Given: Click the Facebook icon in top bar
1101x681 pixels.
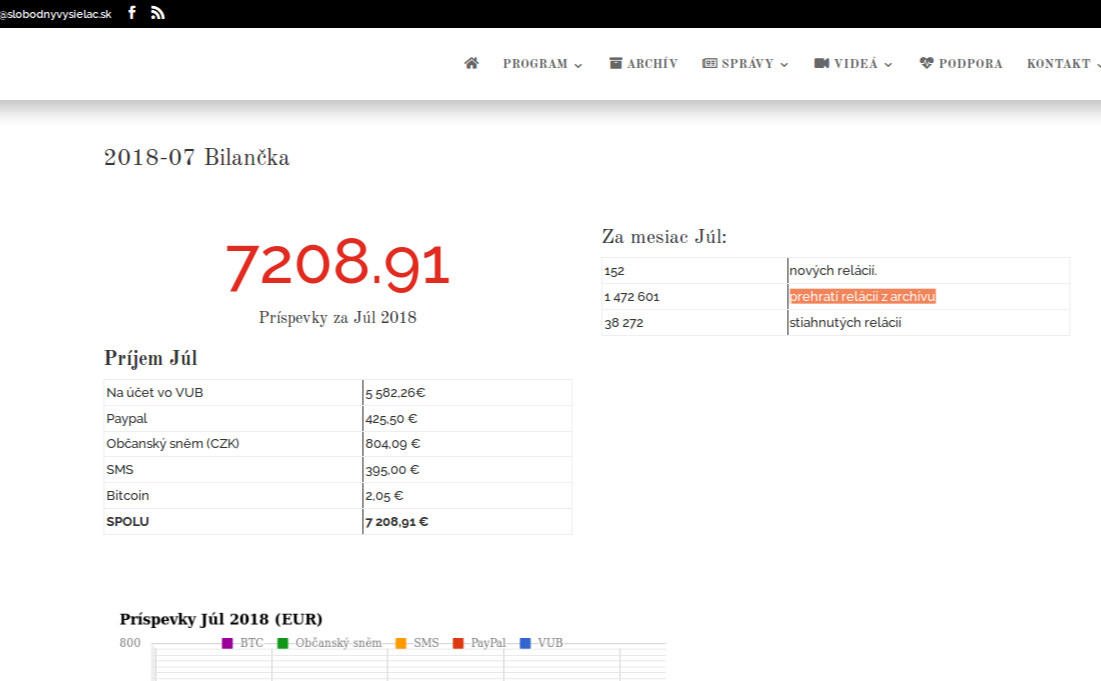Looking at the screenshot, I should pyautogui.click(x=132, y=13).
